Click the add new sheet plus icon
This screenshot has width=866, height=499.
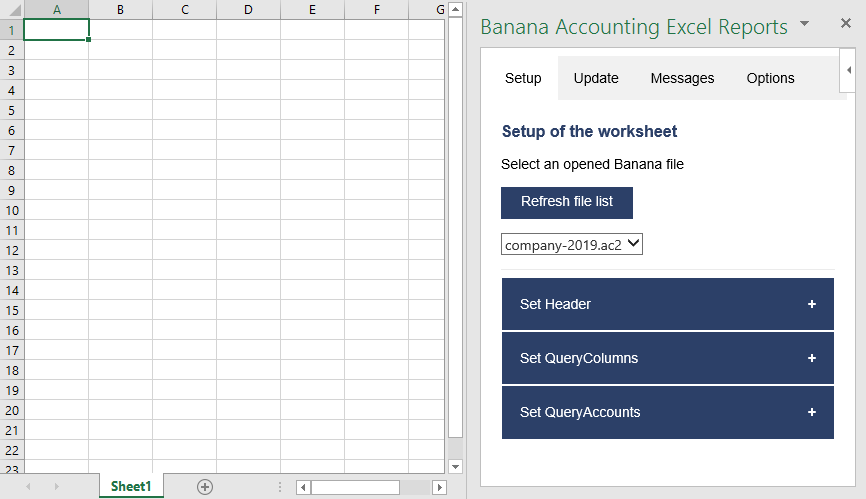tap(205, 487)
